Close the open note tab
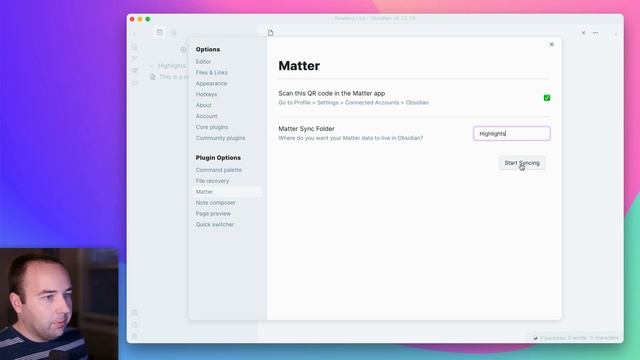 [x=584, y=33]
